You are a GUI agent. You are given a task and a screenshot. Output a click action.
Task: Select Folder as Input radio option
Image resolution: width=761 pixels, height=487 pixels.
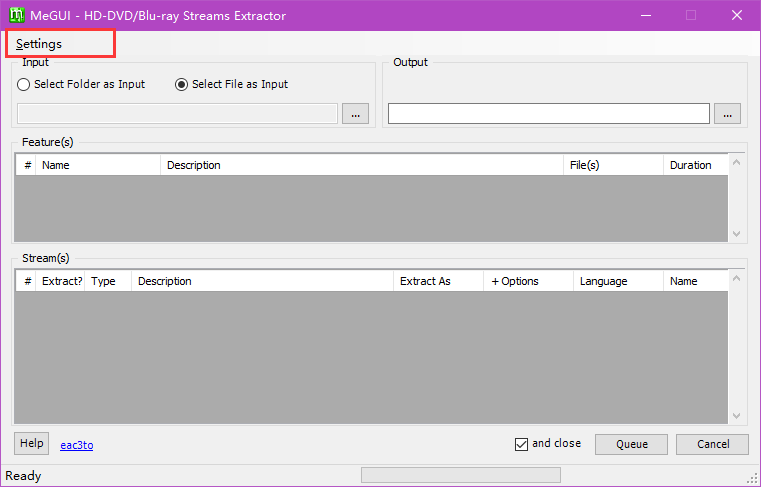pos(24,85)
